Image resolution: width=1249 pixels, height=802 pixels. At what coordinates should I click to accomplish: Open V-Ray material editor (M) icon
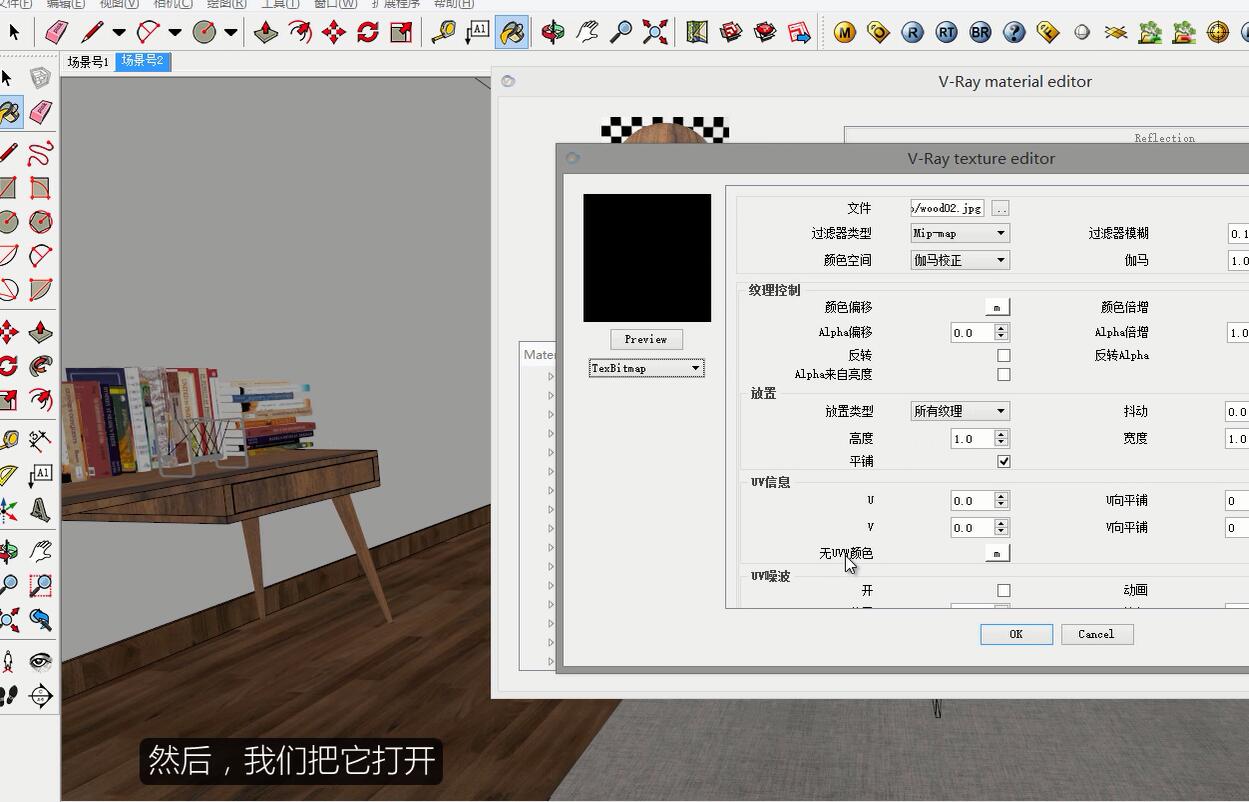845,33
